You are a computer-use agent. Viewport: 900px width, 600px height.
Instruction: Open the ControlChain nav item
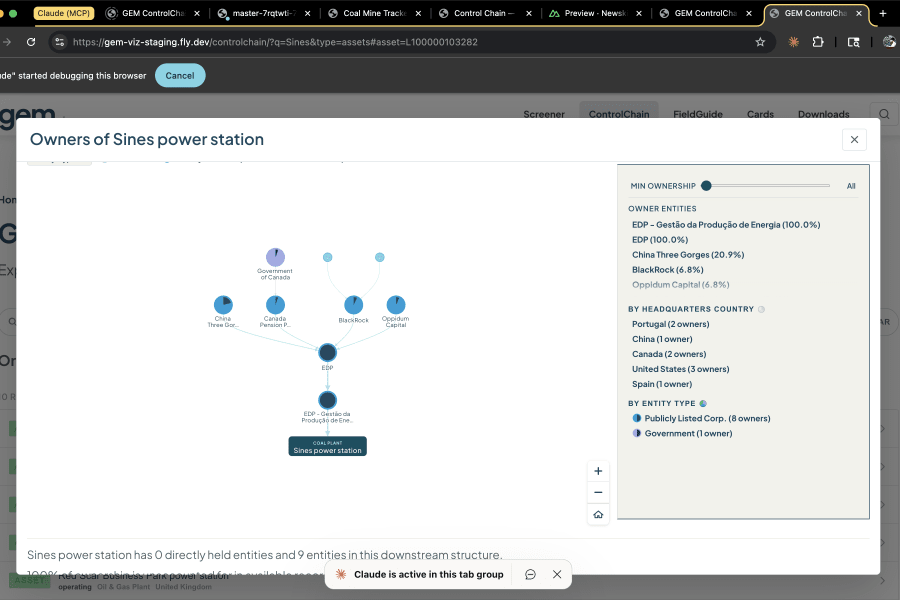[x=619, y=114]
